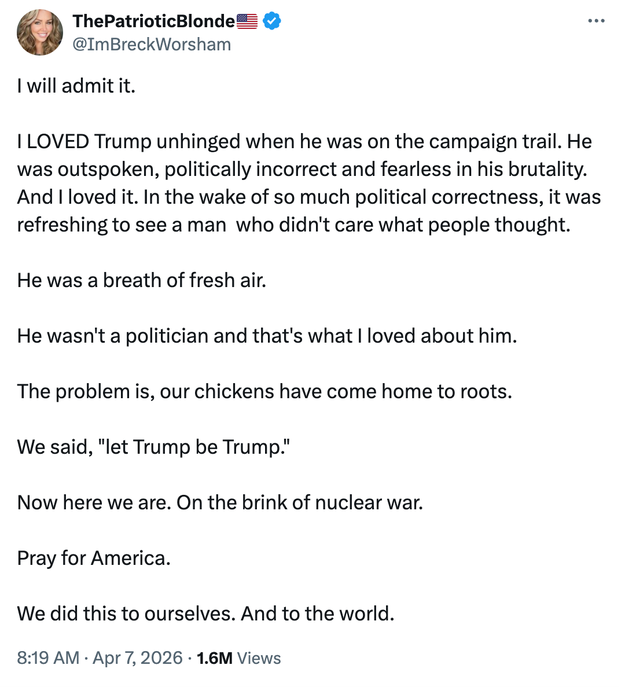Click the ThePatrioticBlonde display name

[x=154, y=22]
